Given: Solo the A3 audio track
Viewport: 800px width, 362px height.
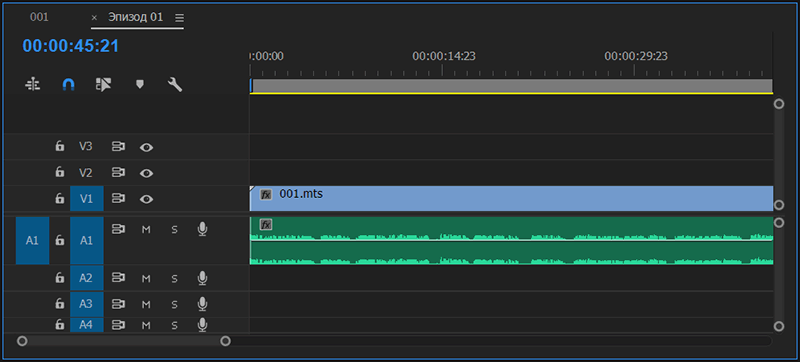Looking at the screenshot, I should click(x=174, y=304).
